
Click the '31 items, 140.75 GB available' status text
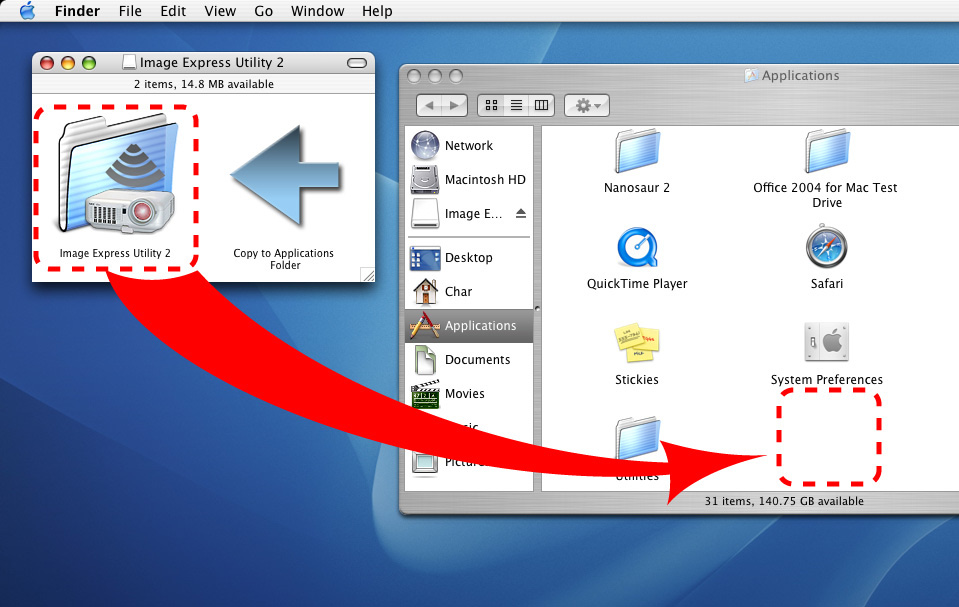coord(784,501)
